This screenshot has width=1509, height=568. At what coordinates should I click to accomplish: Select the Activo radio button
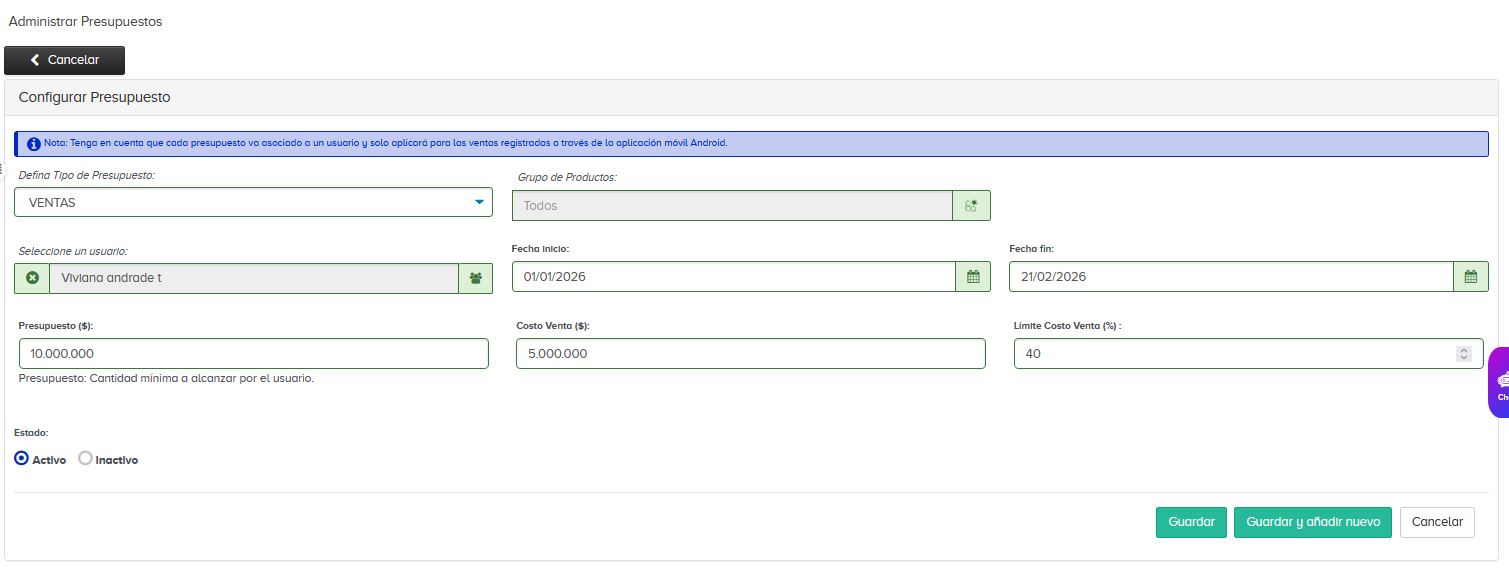[x=22, y=458]
